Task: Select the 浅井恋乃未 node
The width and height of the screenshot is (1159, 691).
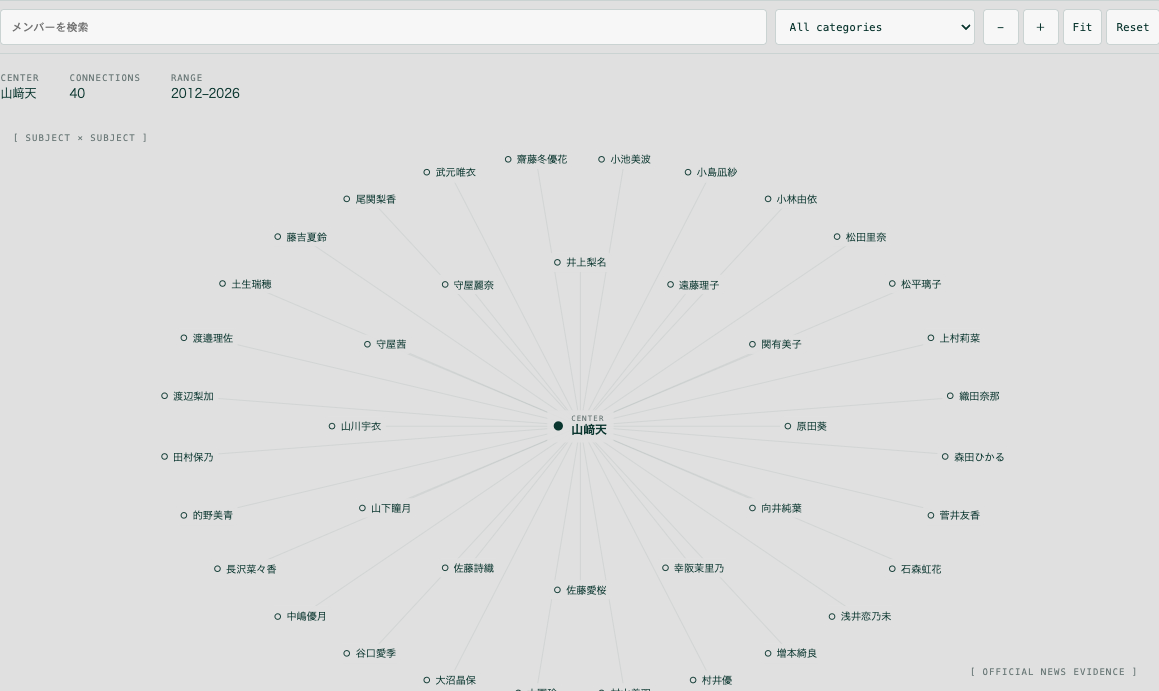Action: [x=860, y=616]
